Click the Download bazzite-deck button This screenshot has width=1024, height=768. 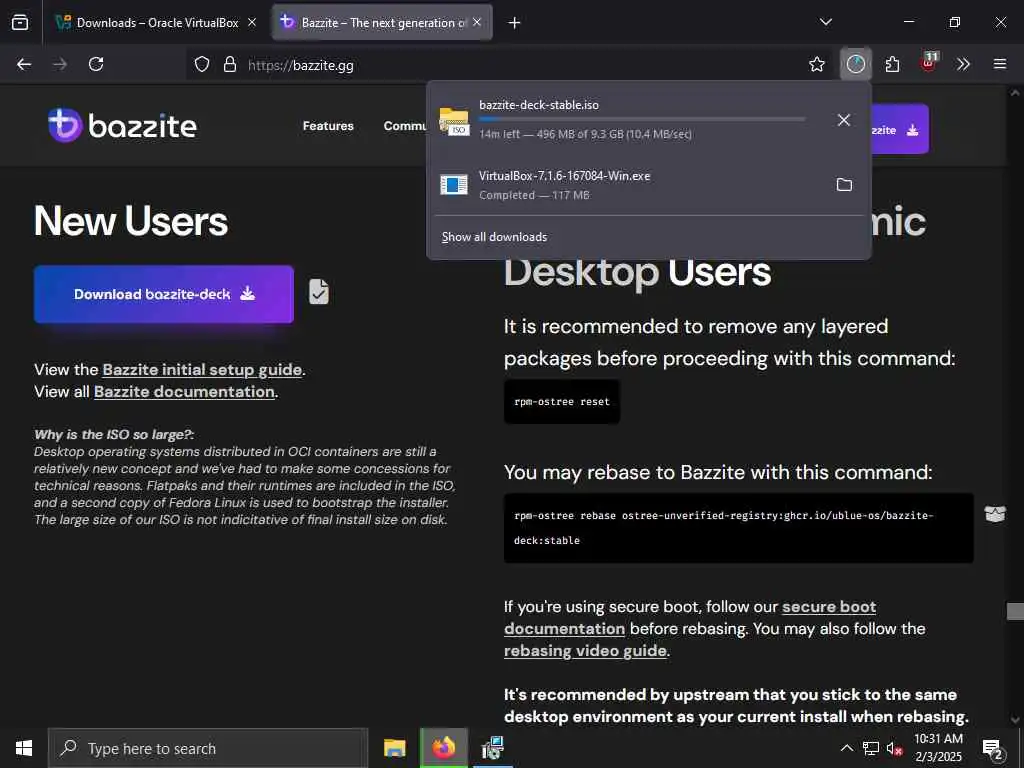164,294
